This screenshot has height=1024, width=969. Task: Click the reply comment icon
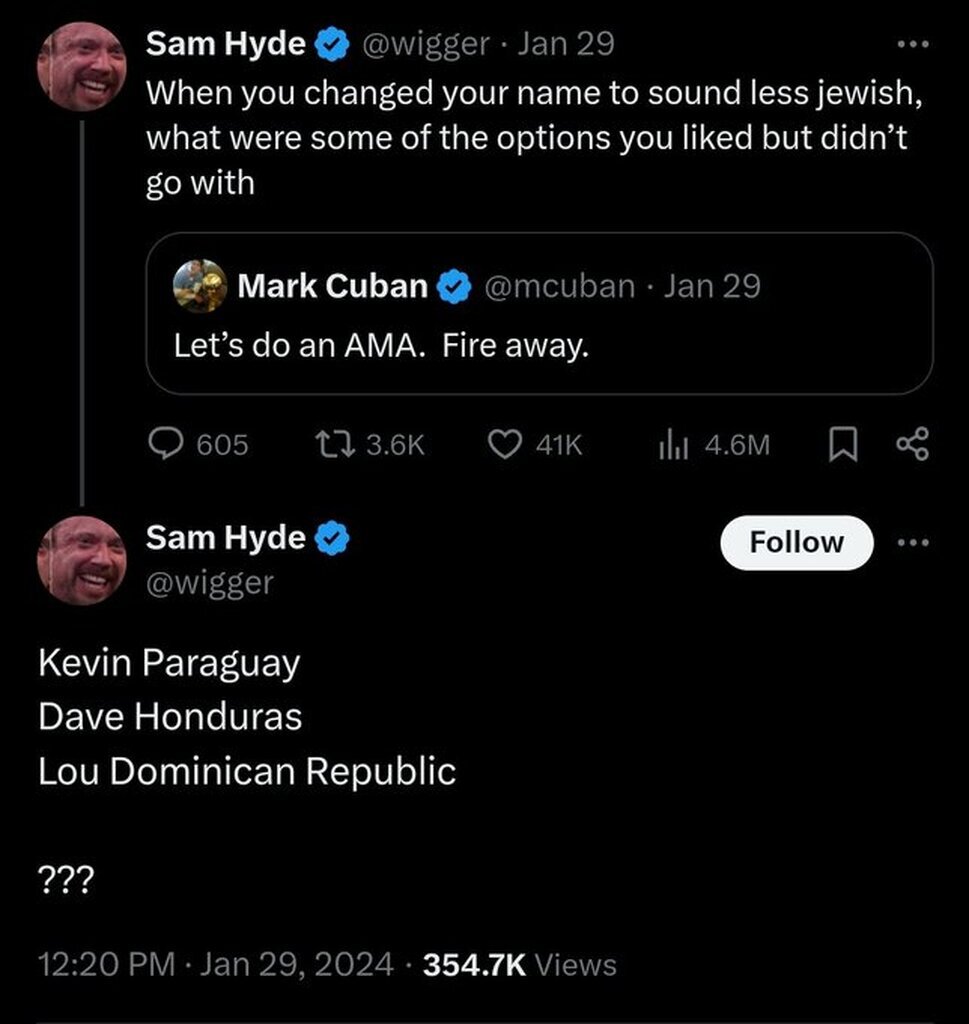point(165,443)
